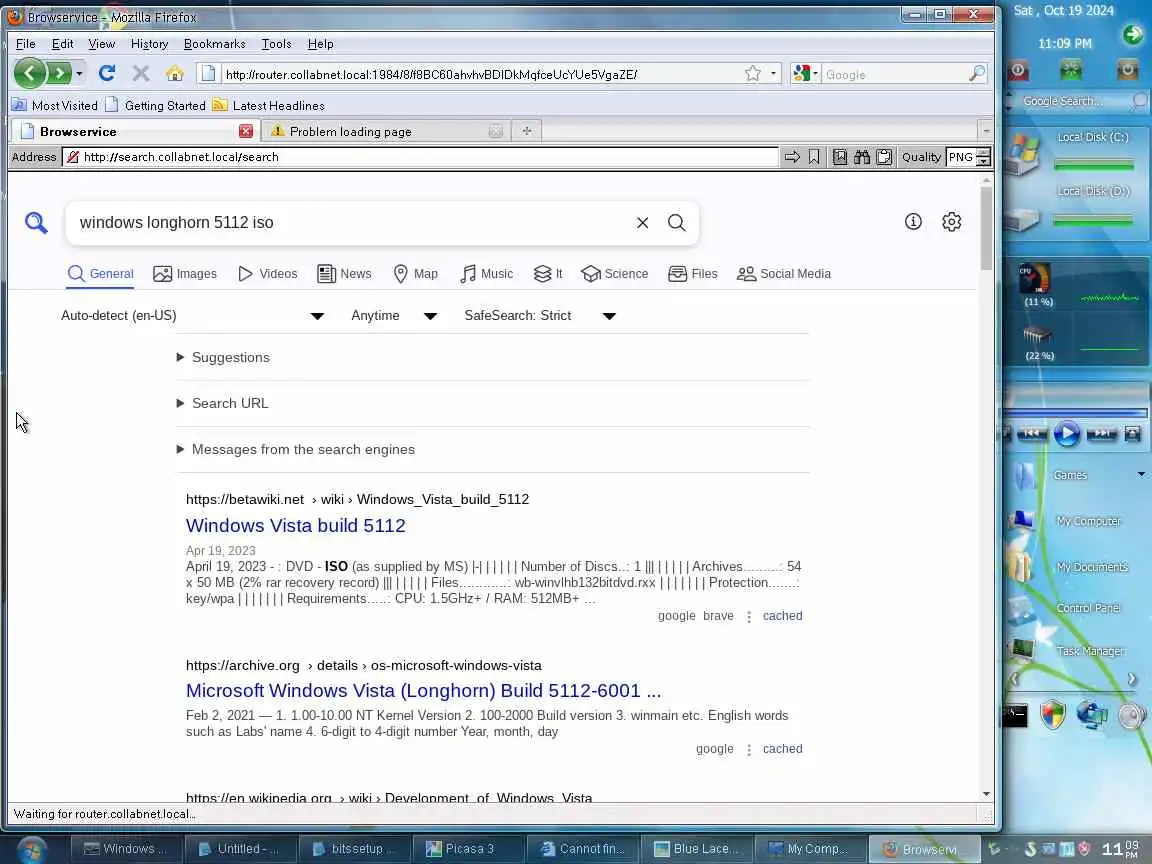Viewport: 1152px width, 864px height.
Task: Open the history dropdown beside forward arrow
Action: (x=79, y=73)
